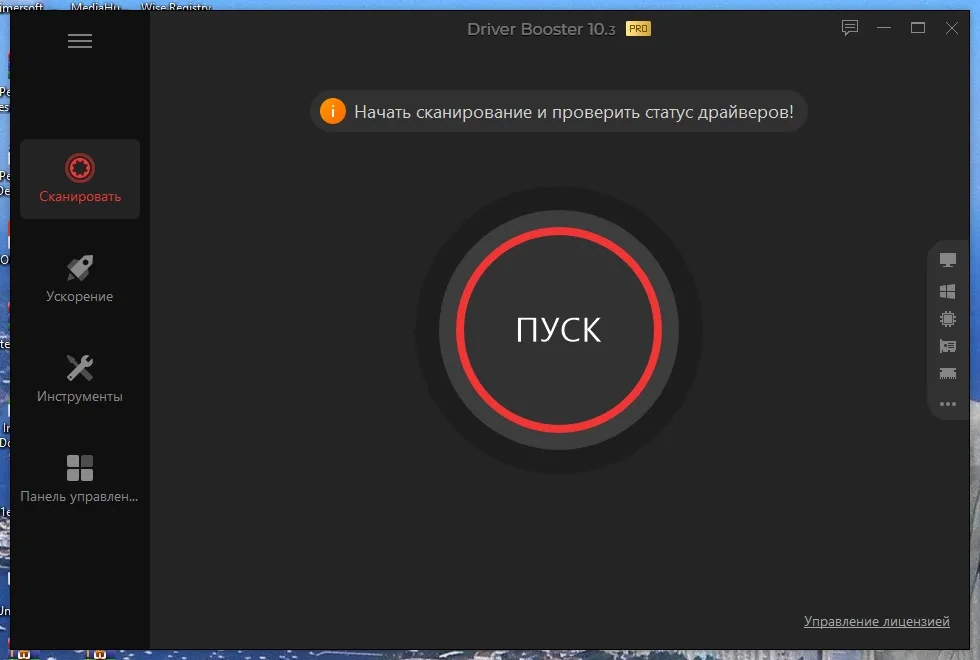Click the PRO badge next to title
Viewport: 980px width, 660px height.
point(638,29)
